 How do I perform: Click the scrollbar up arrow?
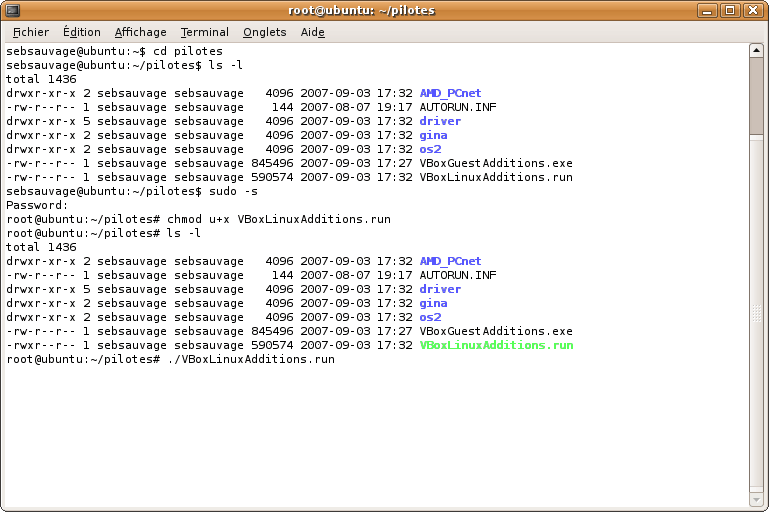pos(756,51)
